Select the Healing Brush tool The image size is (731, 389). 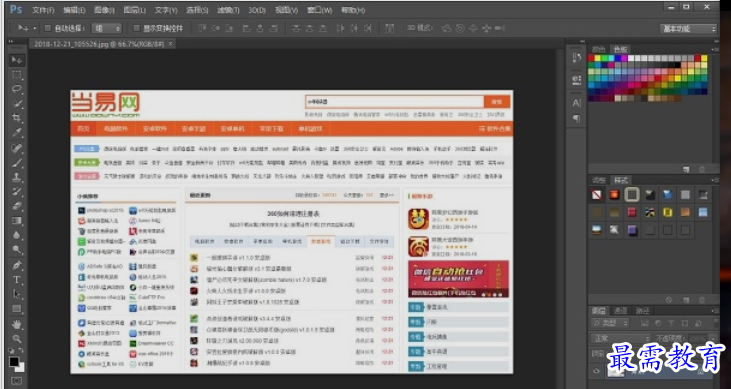coord(17,148)
